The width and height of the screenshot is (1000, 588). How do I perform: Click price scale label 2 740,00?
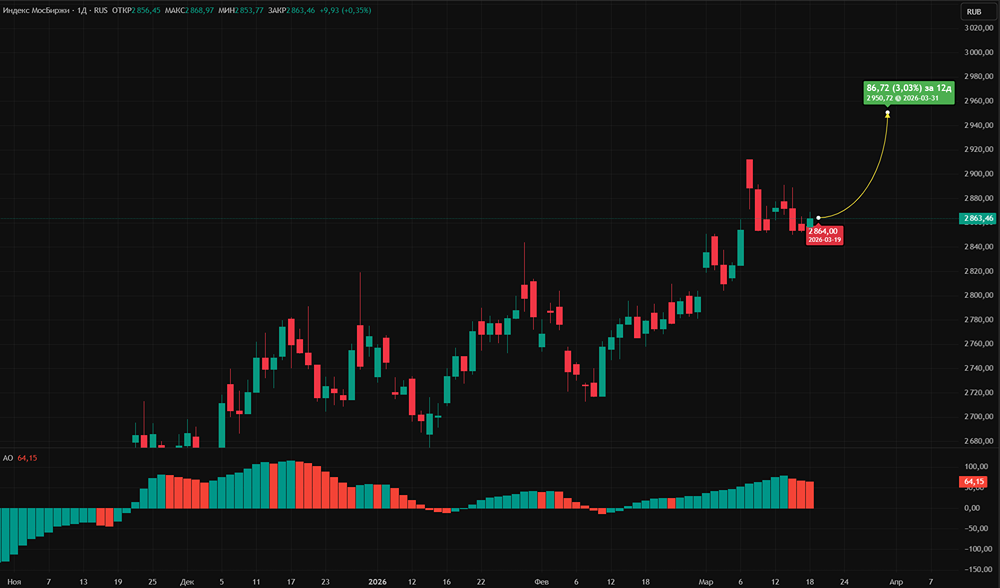tap(979, 368)
